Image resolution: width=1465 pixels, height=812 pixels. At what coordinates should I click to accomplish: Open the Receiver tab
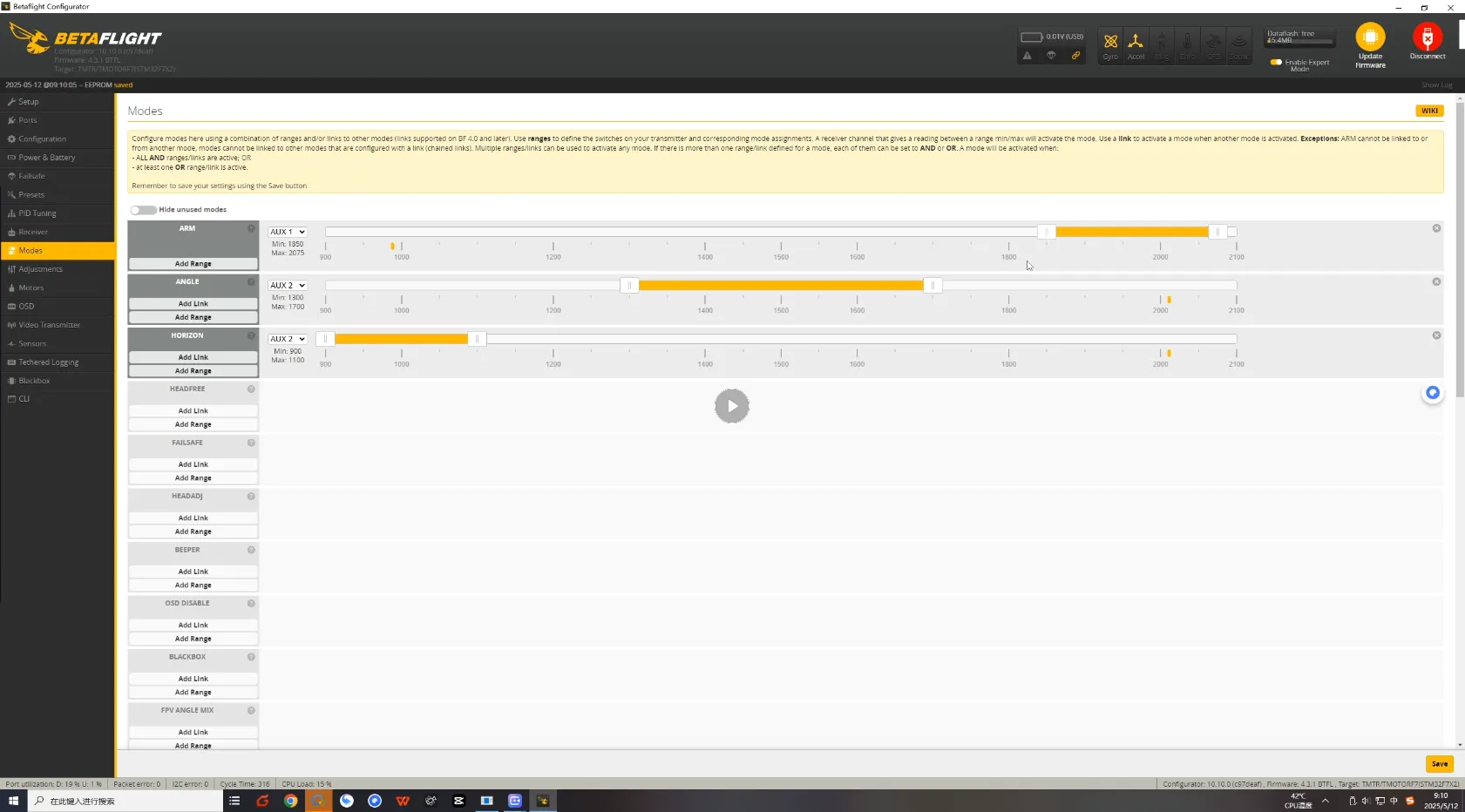[x=58, y=232]
